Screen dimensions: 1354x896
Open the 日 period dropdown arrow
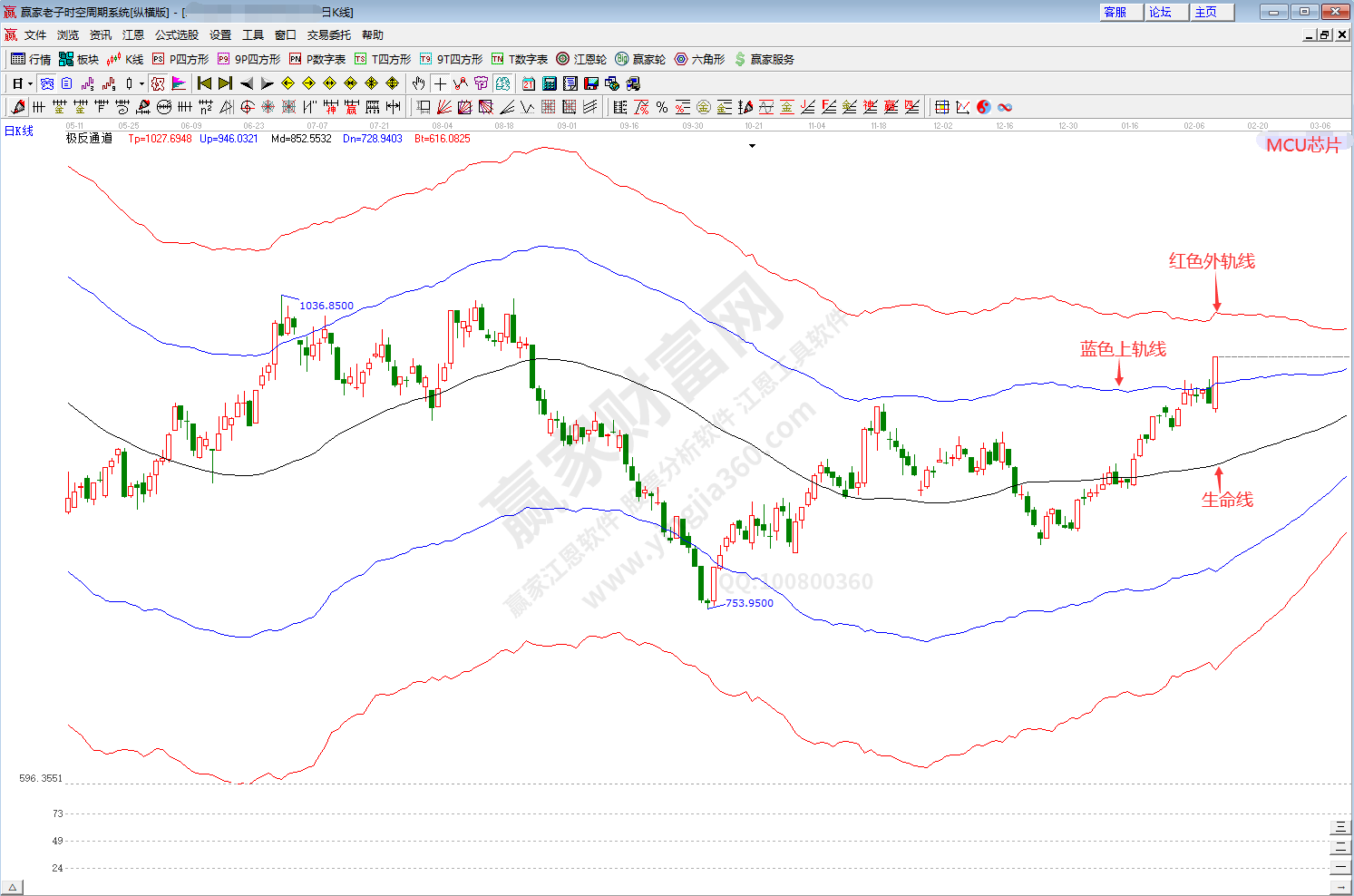click(x=30, y=83)
